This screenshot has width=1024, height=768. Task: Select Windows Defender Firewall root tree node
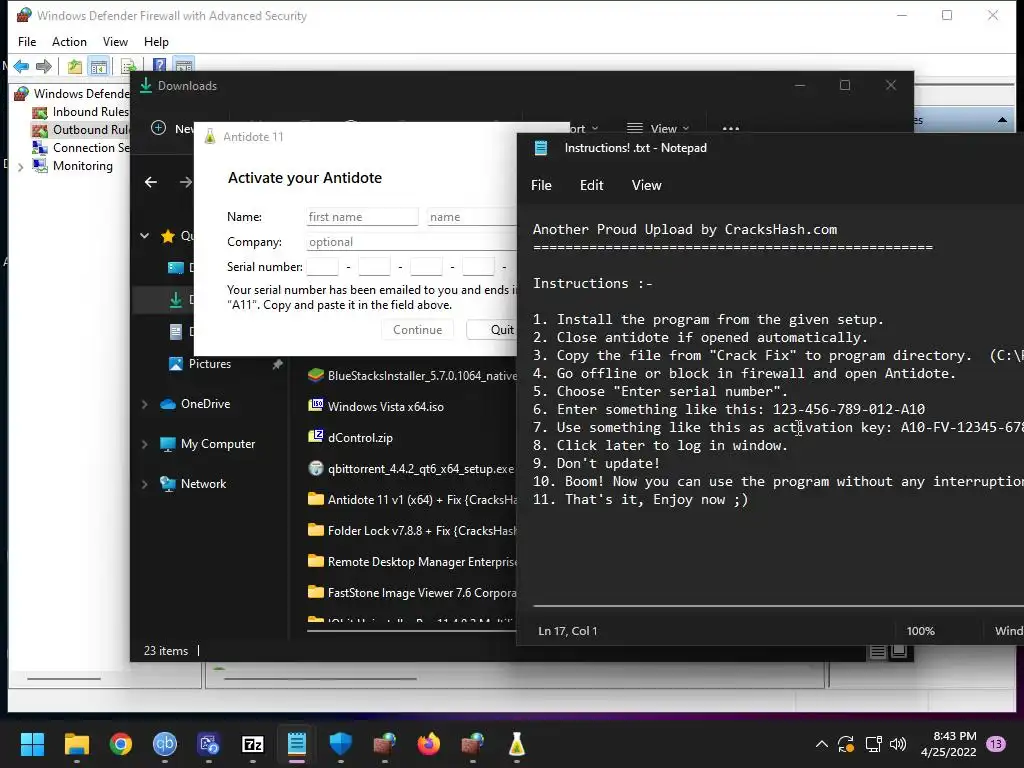(x=81, y=93)
